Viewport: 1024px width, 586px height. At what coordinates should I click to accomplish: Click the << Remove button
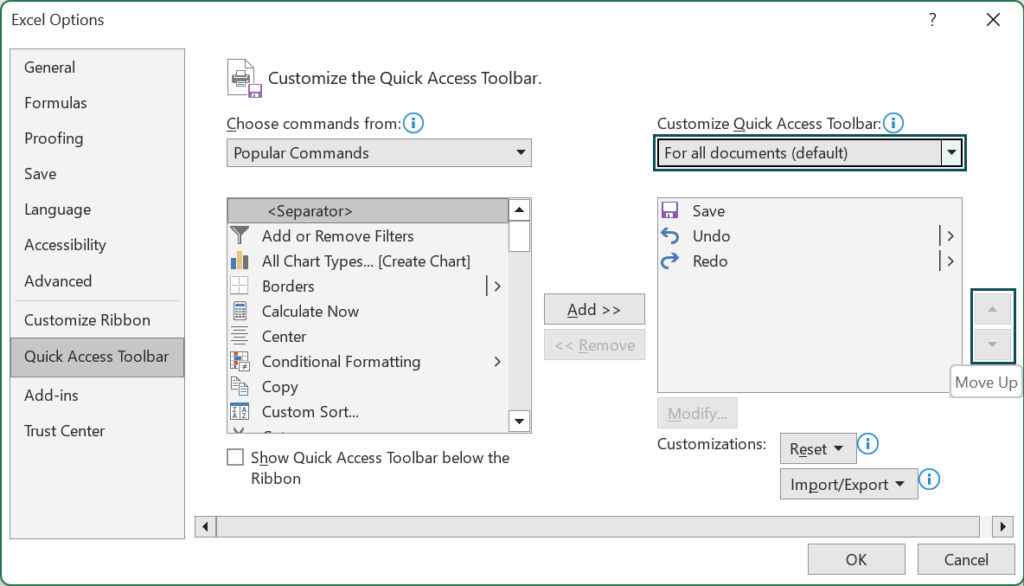tap(594, 345)
